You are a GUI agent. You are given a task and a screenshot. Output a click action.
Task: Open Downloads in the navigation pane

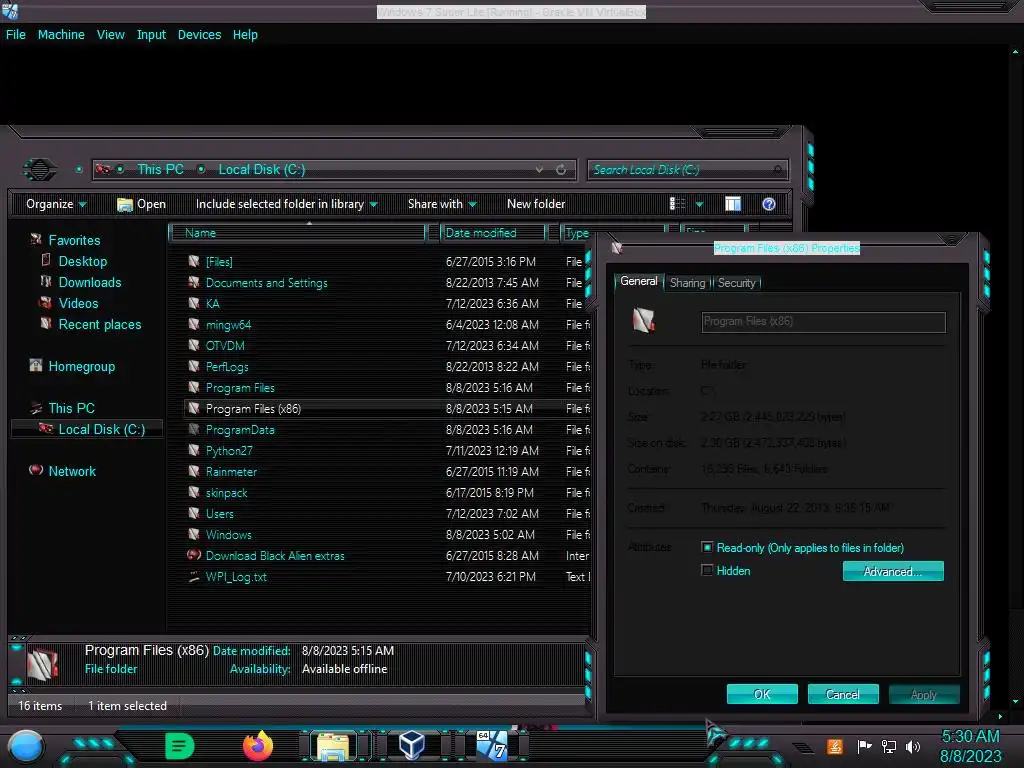point(90,282)
